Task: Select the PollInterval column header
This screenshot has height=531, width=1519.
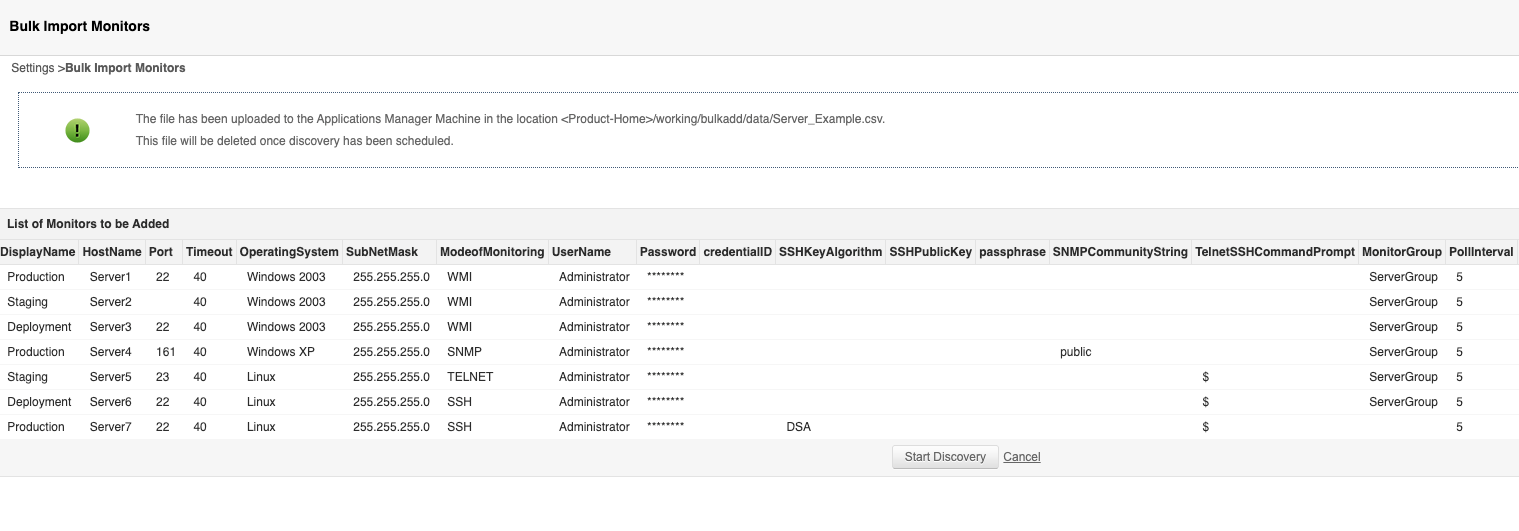Action: (1481, 252)
